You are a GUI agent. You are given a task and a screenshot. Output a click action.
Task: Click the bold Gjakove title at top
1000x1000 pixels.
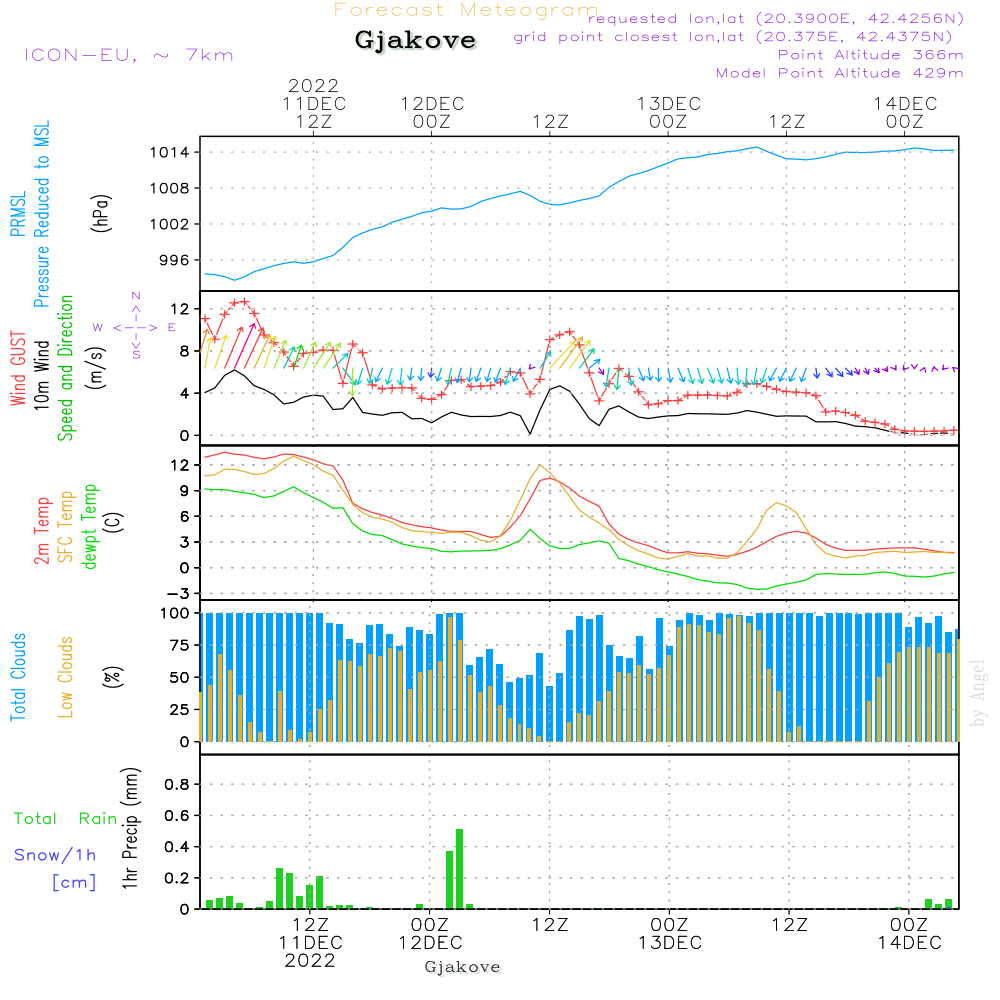415,41
